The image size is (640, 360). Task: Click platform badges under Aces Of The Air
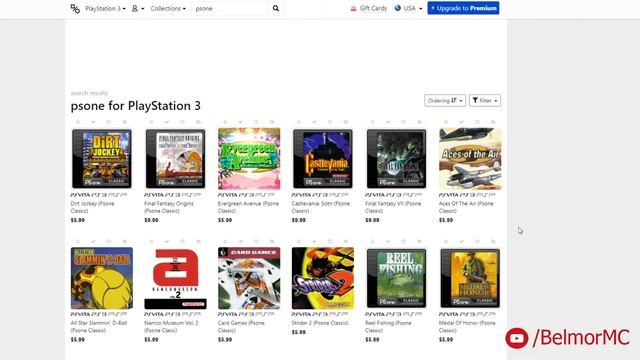tap(467, 195)
